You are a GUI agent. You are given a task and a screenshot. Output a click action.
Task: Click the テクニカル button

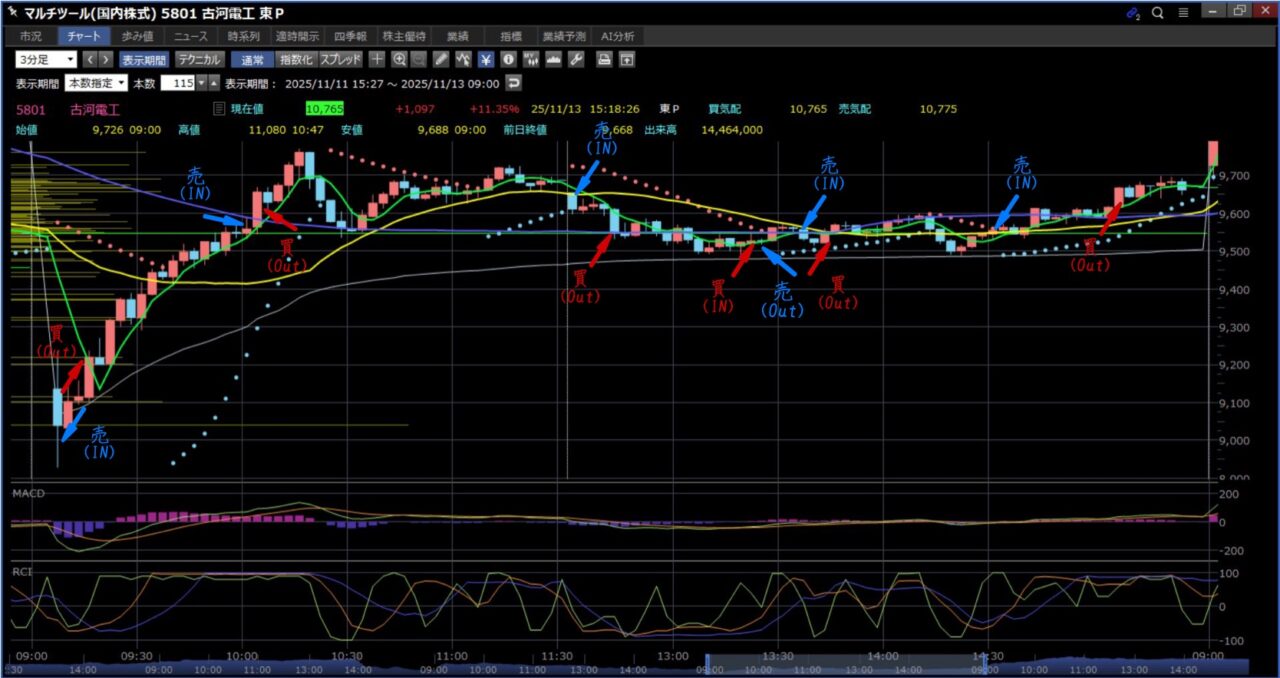[x=200, y=59]
